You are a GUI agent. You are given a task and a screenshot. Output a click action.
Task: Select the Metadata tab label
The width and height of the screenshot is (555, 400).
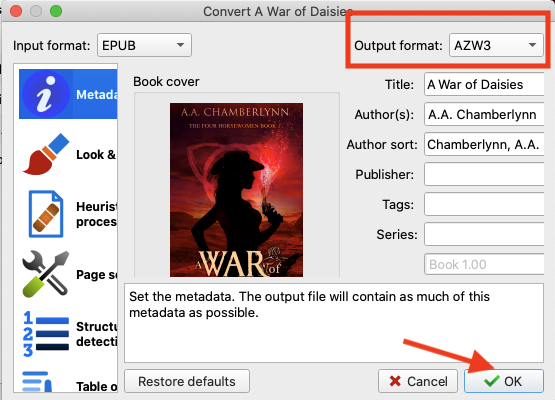tap(97, 95)
